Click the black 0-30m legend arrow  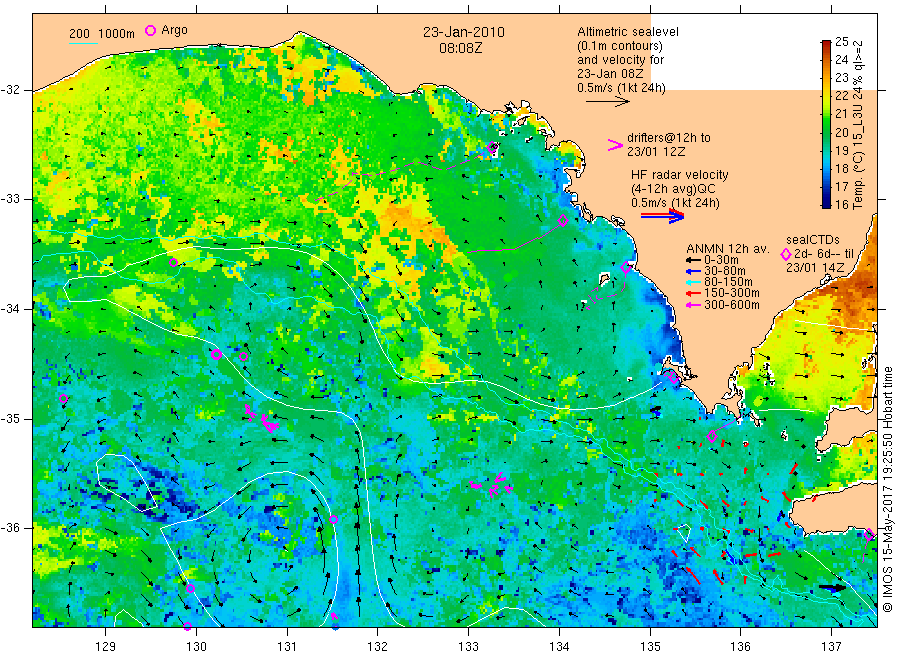point(694,260)
